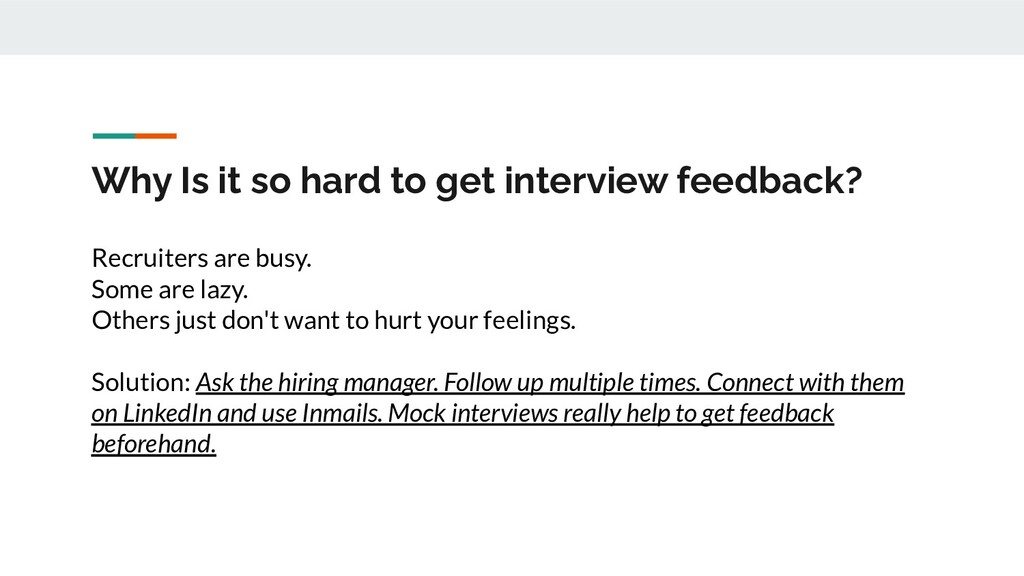
Task: Click the "Some are lazy." line
Action: coord(170,289)
